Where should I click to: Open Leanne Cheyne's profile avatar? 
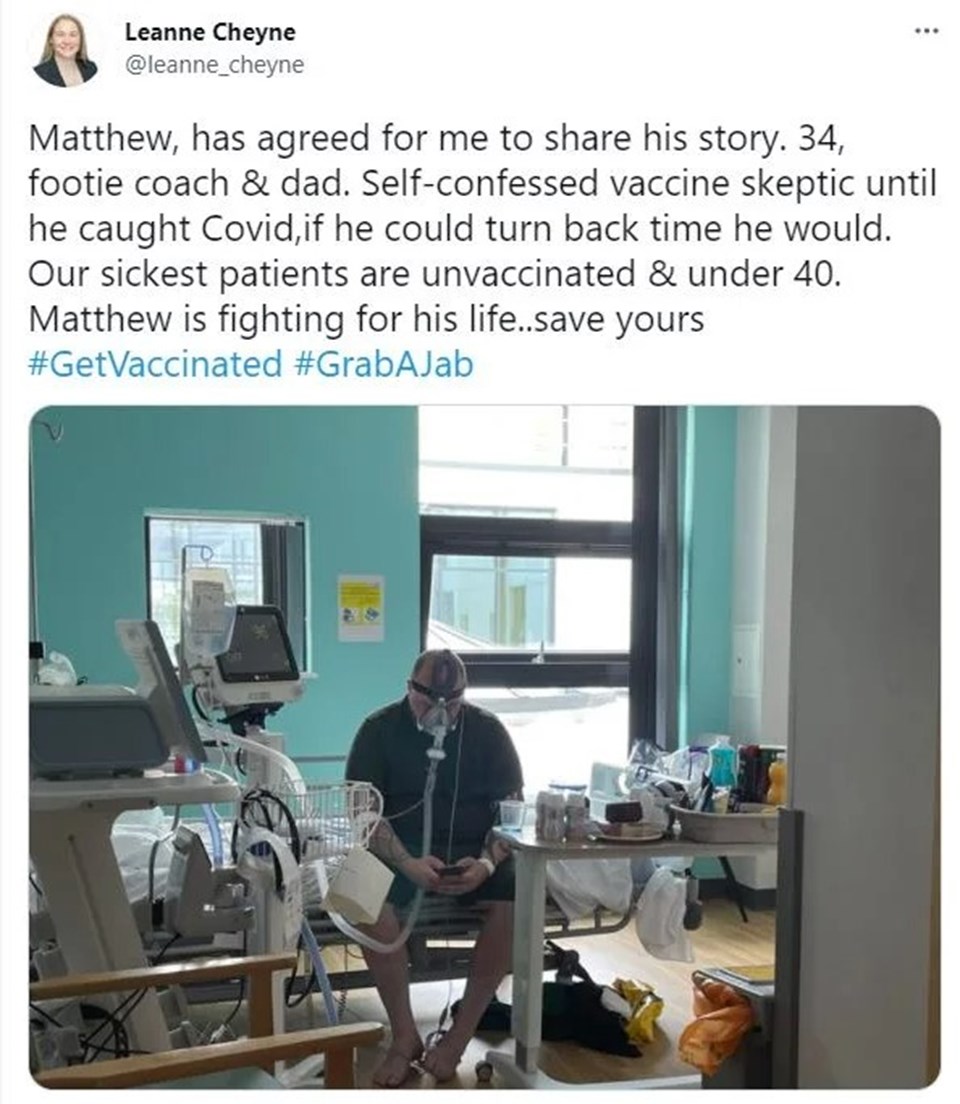[65, 50]
